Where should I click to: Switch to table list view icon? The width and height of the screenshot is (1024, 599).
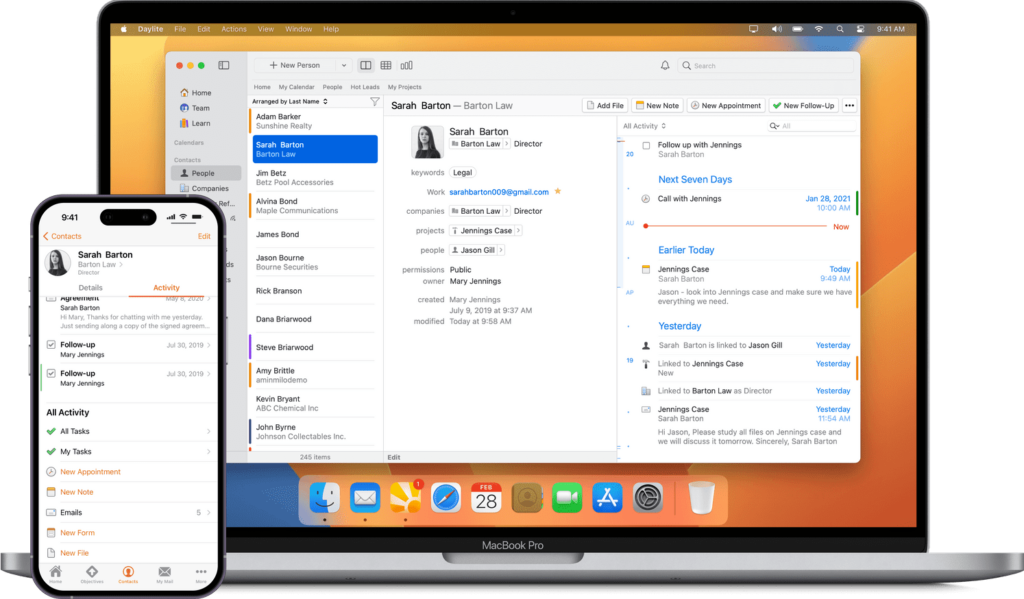click(x=386, y=65)
